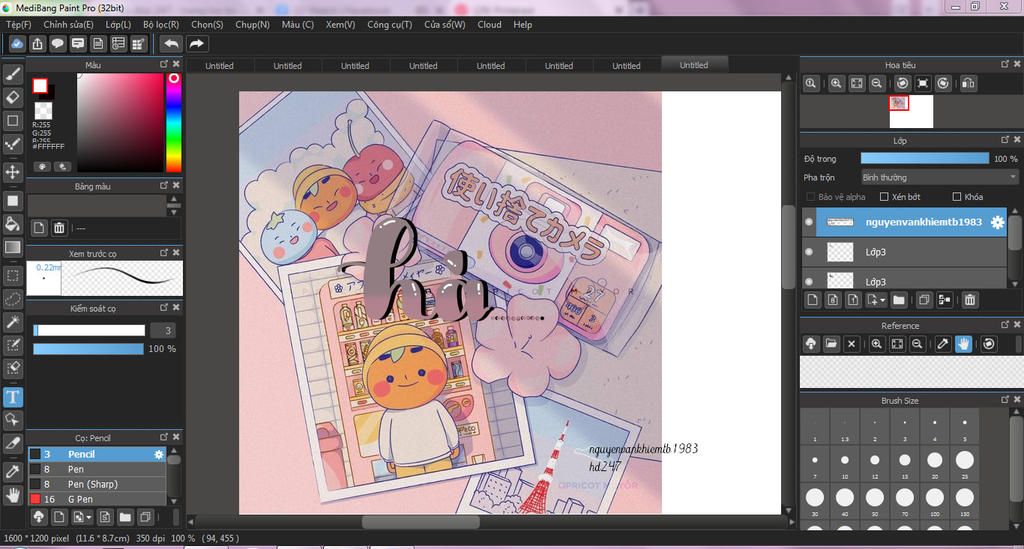The image size is (1024, 549).
Task: Enable Xén bớt checkbox
Action: pos(884,196)
